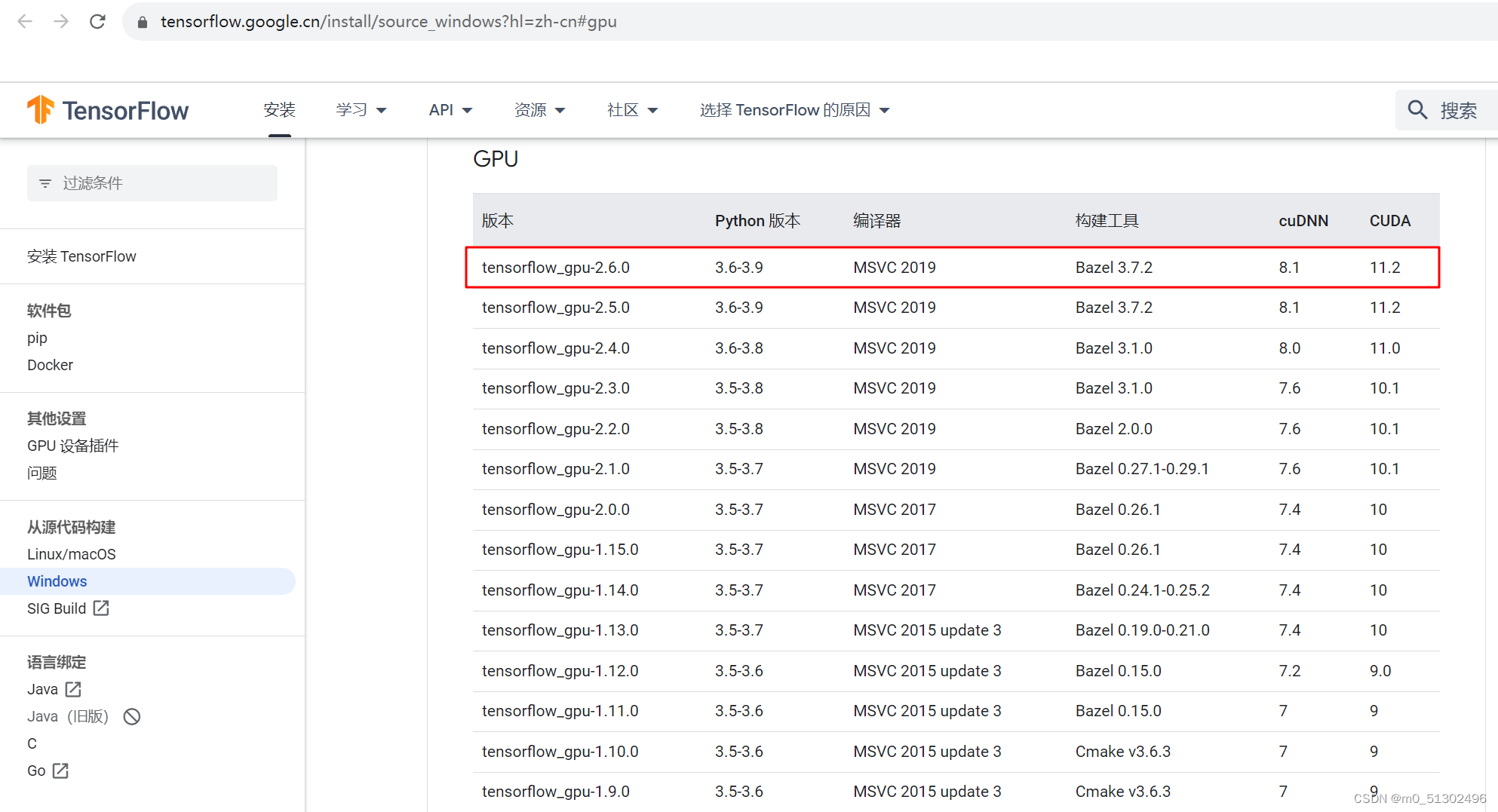Click the 构建工具 column header
1498x812 pixels.
tap(1107, 221)
